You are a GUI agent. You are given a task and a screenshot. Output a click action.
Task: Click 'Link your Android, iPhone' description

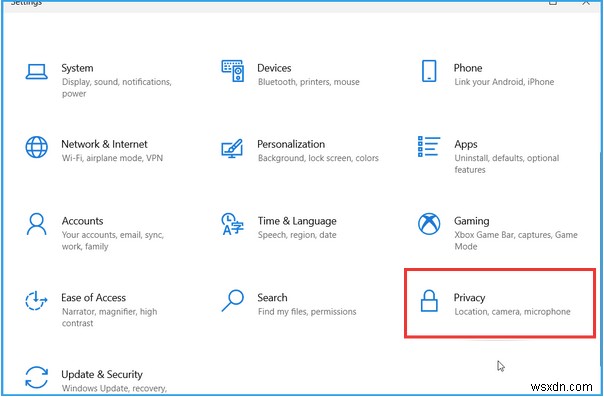pyautogui.click(x=504, y=82)
